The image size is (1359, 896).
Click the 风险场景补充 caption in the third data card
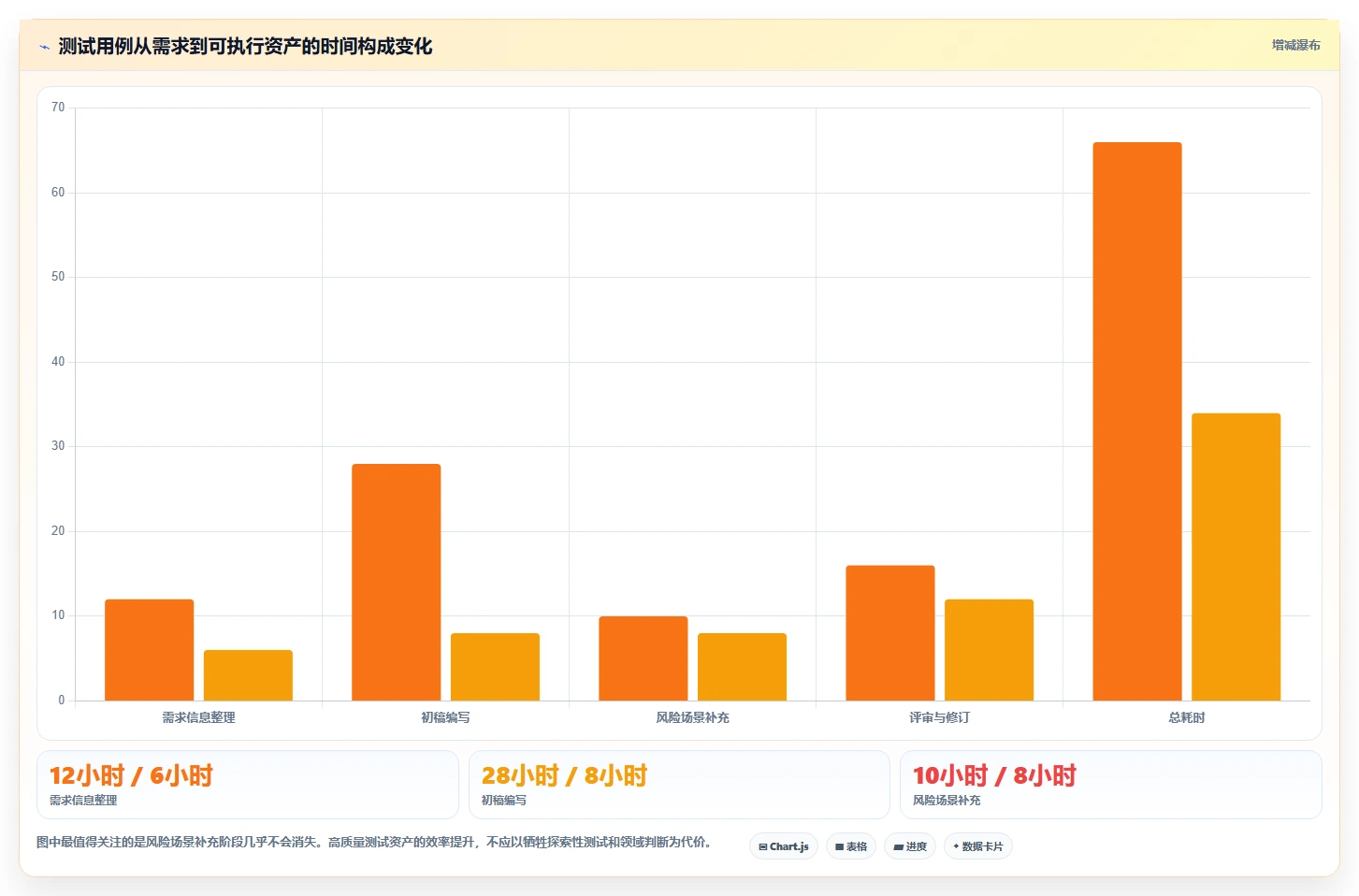947,801
